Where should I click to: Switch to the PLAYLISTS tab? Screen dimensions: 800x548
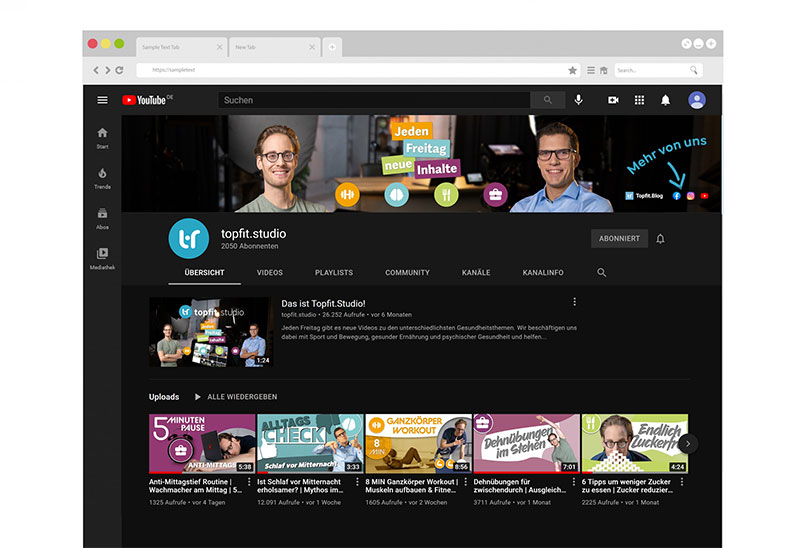coord(334,272)
